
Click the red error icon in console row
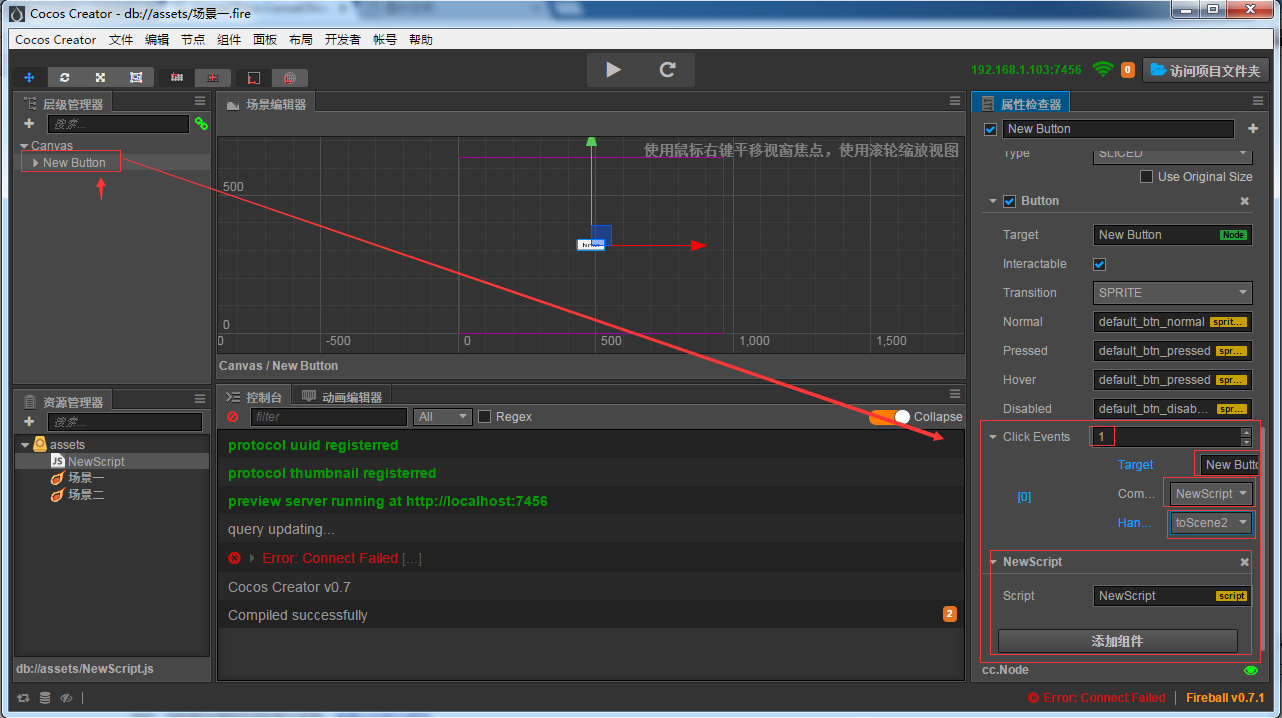tap(234, 558)
